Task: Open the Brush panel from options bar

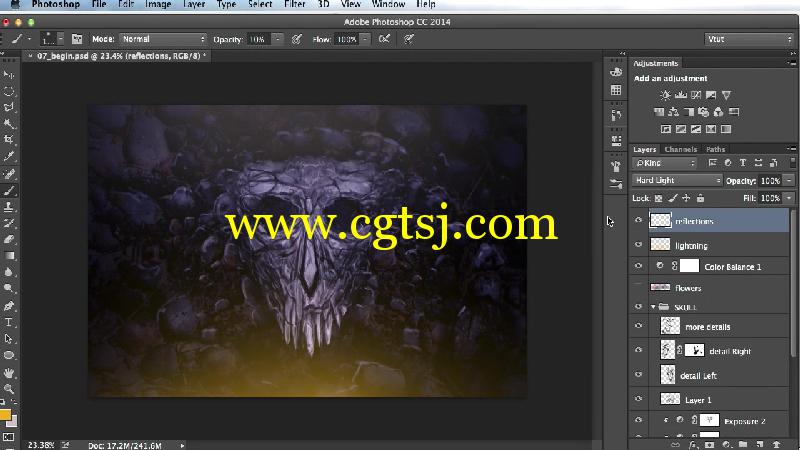Action: [x=77, y=39]
